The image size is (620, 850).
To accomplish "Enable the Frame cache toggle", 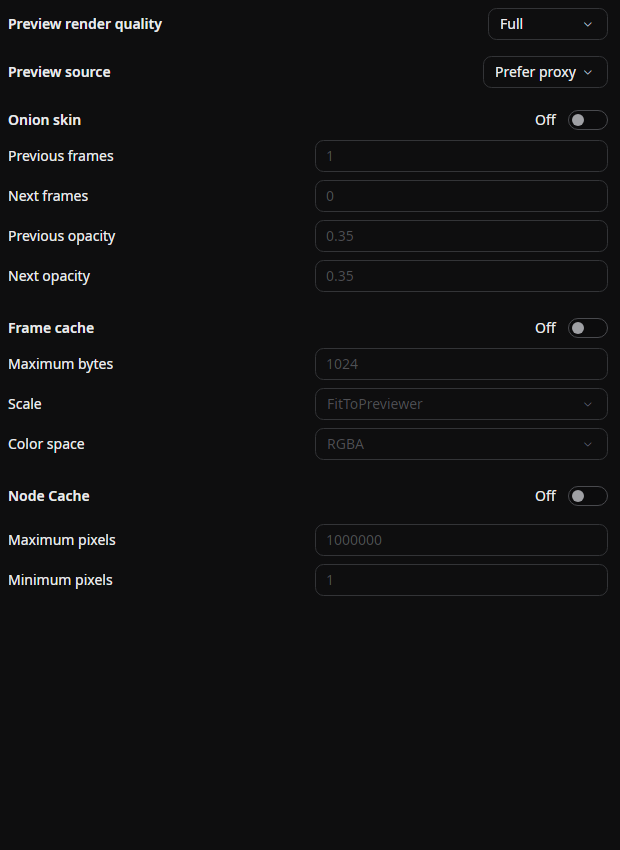I will click(587, 328).
